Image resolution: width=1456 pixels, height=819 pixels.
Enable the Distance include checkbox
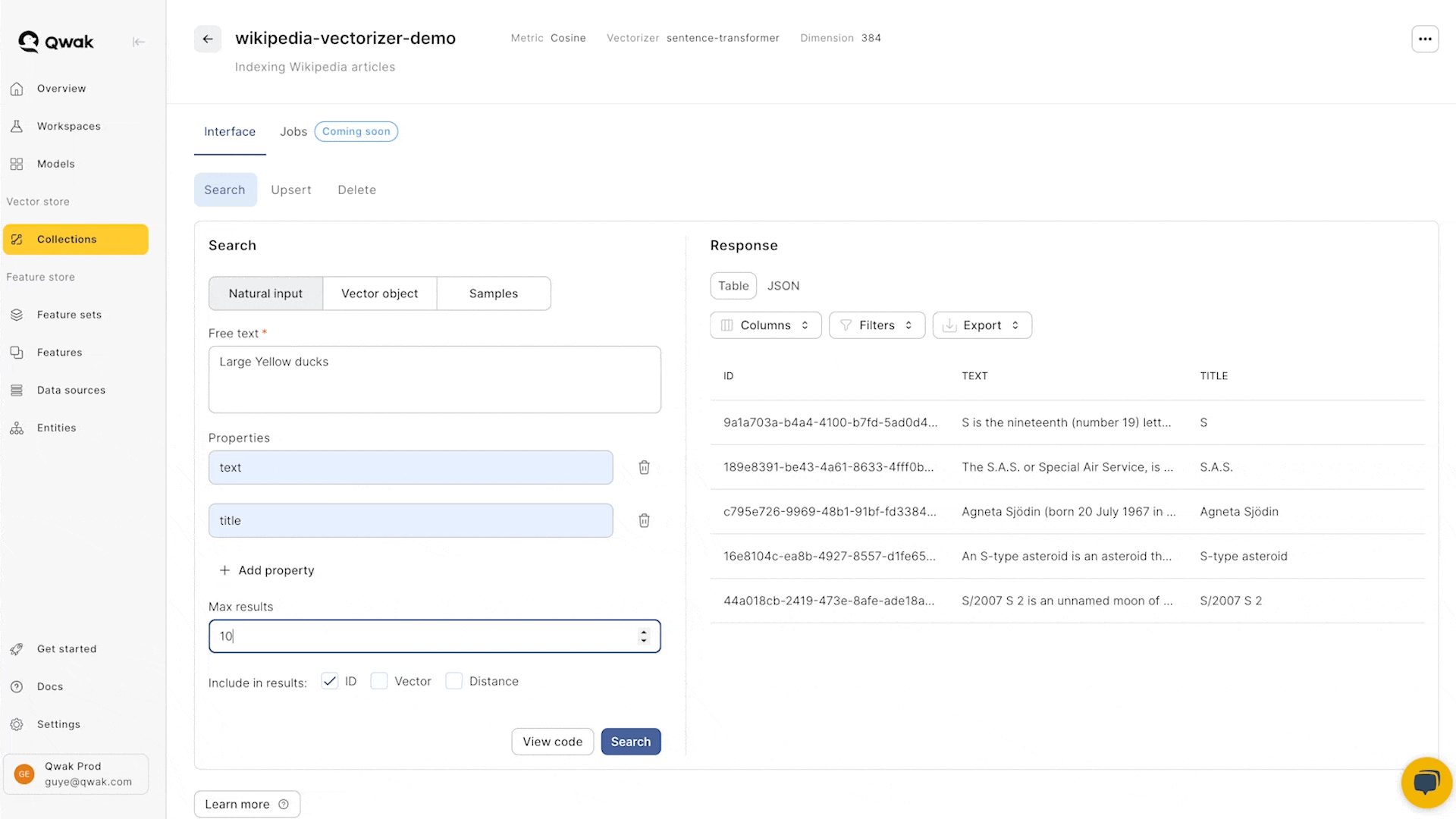(x=453, y=681)
